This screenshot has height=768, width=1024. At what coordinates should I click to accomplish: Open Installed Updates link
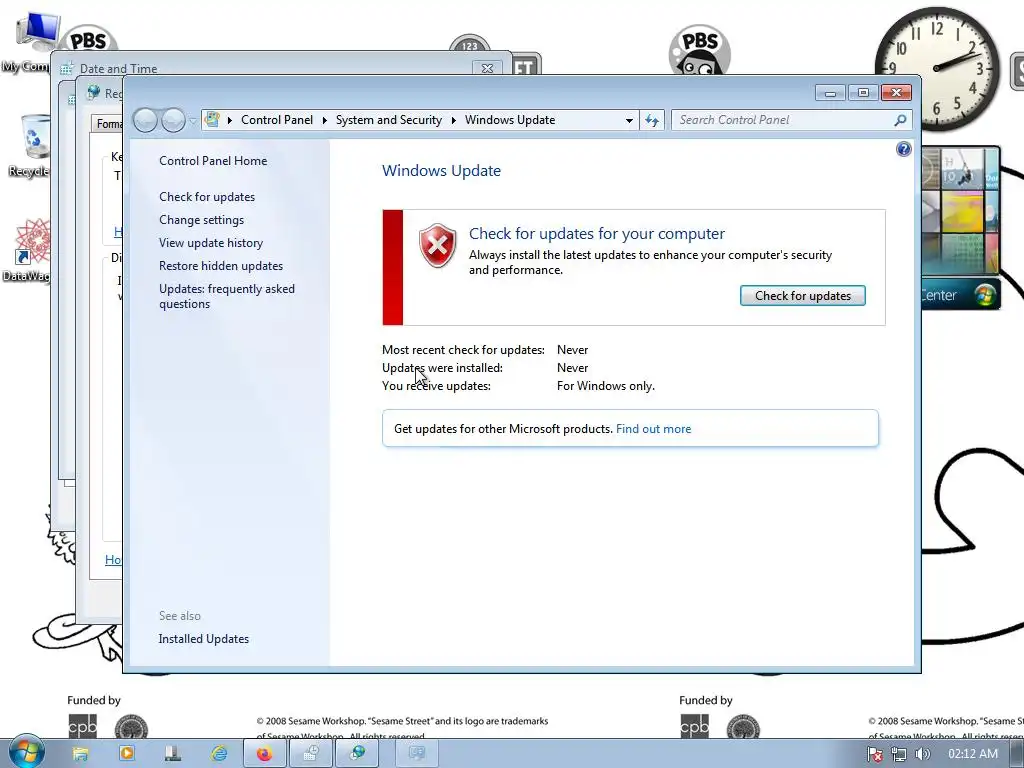[x=204, y=639]
